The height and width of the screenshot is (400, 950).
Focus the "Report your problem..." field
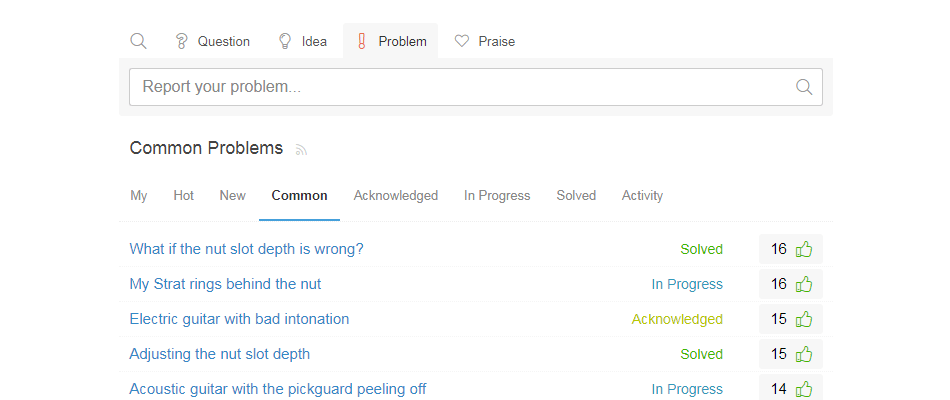point(476,87)
